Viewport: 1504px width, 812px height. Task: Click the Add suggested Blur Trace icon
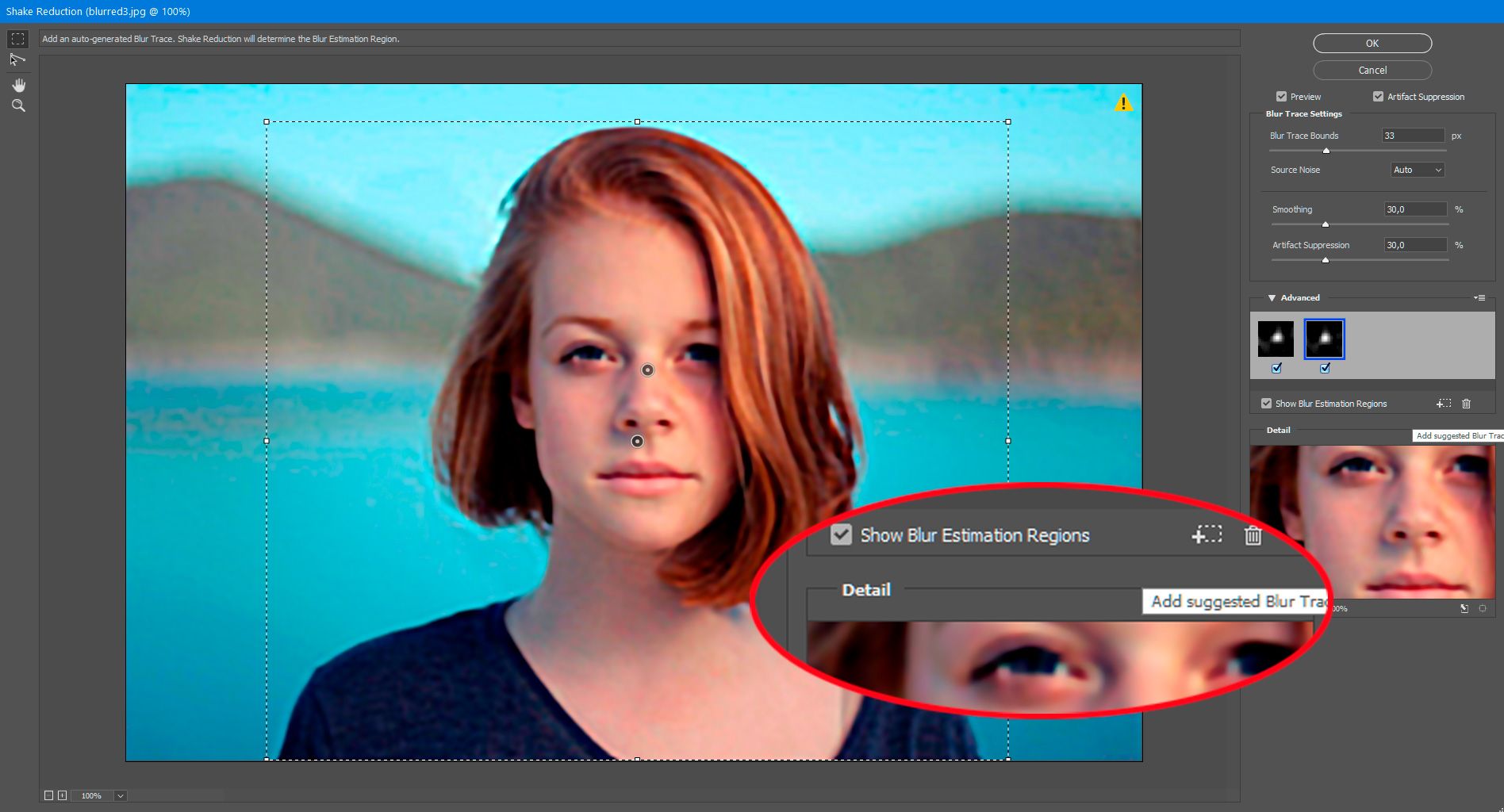point(1443,404)
